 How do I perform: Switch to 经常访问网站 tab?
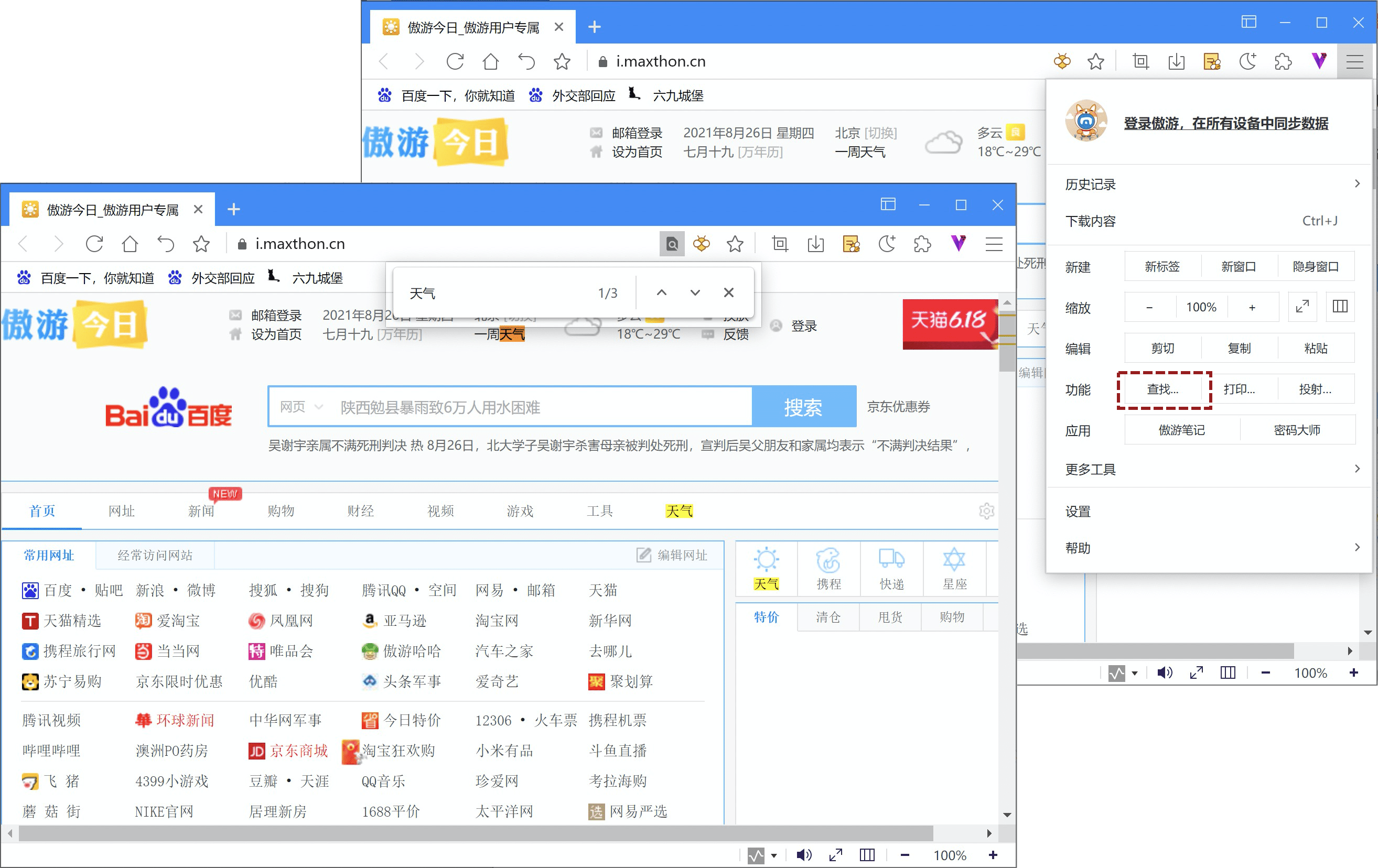pos(155,555)
